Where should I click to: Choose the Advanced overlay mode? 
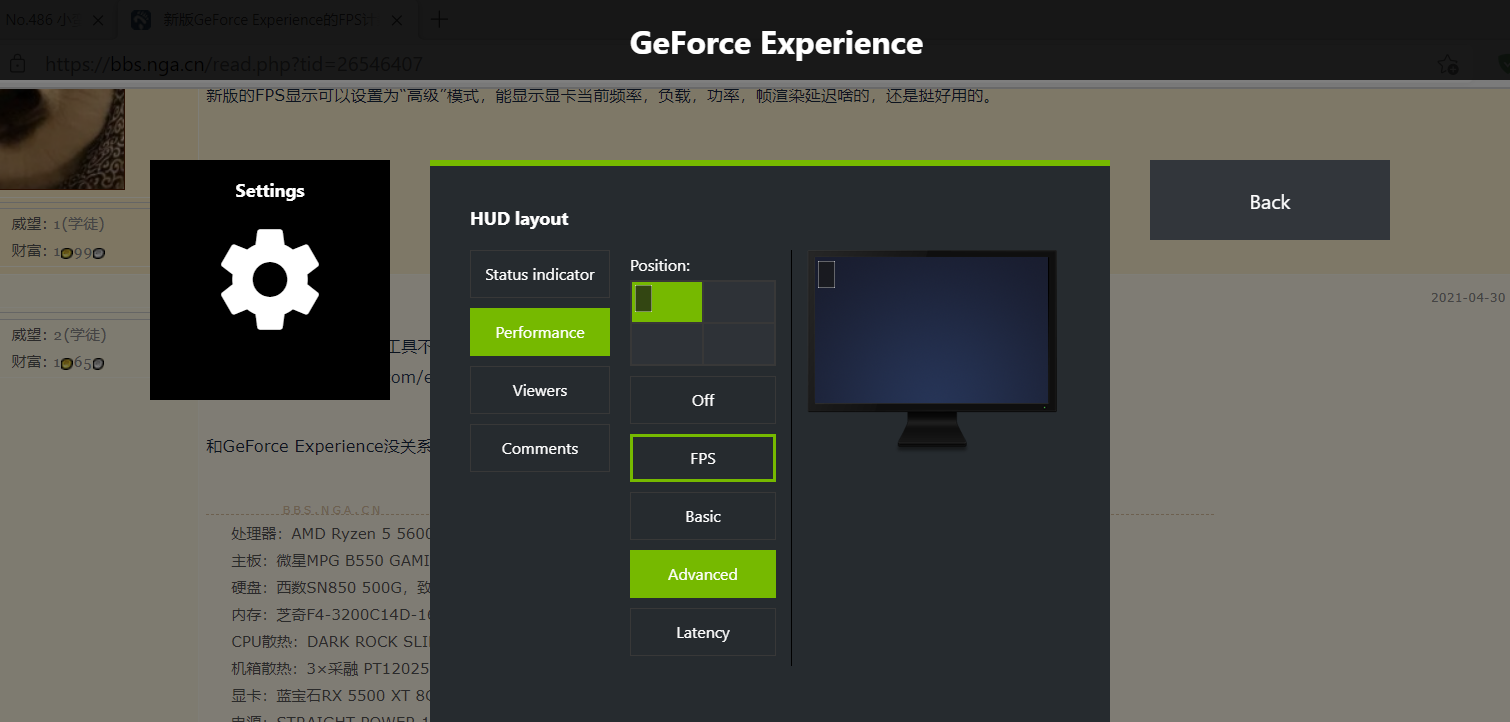(703, 574)
